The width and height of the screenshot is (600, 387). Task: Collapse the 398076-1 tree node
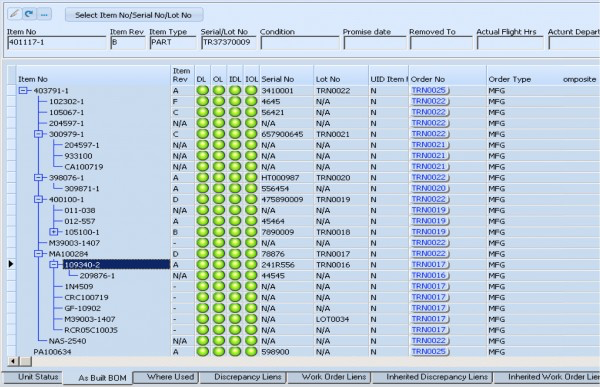tap(38, 178)
